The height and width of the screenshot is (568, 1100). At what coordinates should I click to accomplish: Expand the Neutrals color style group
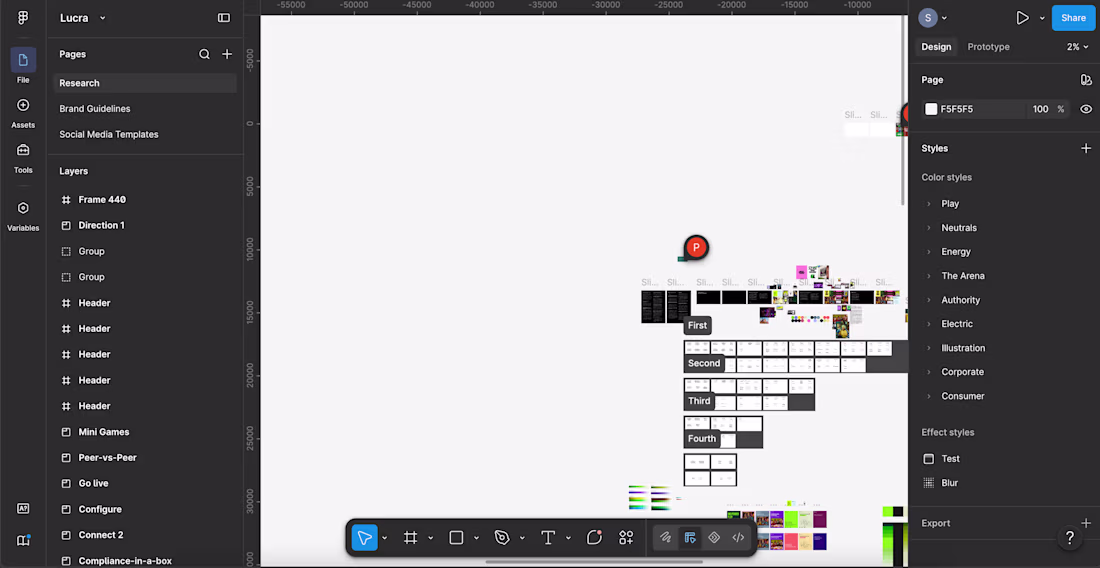click(x=929, y=228)
